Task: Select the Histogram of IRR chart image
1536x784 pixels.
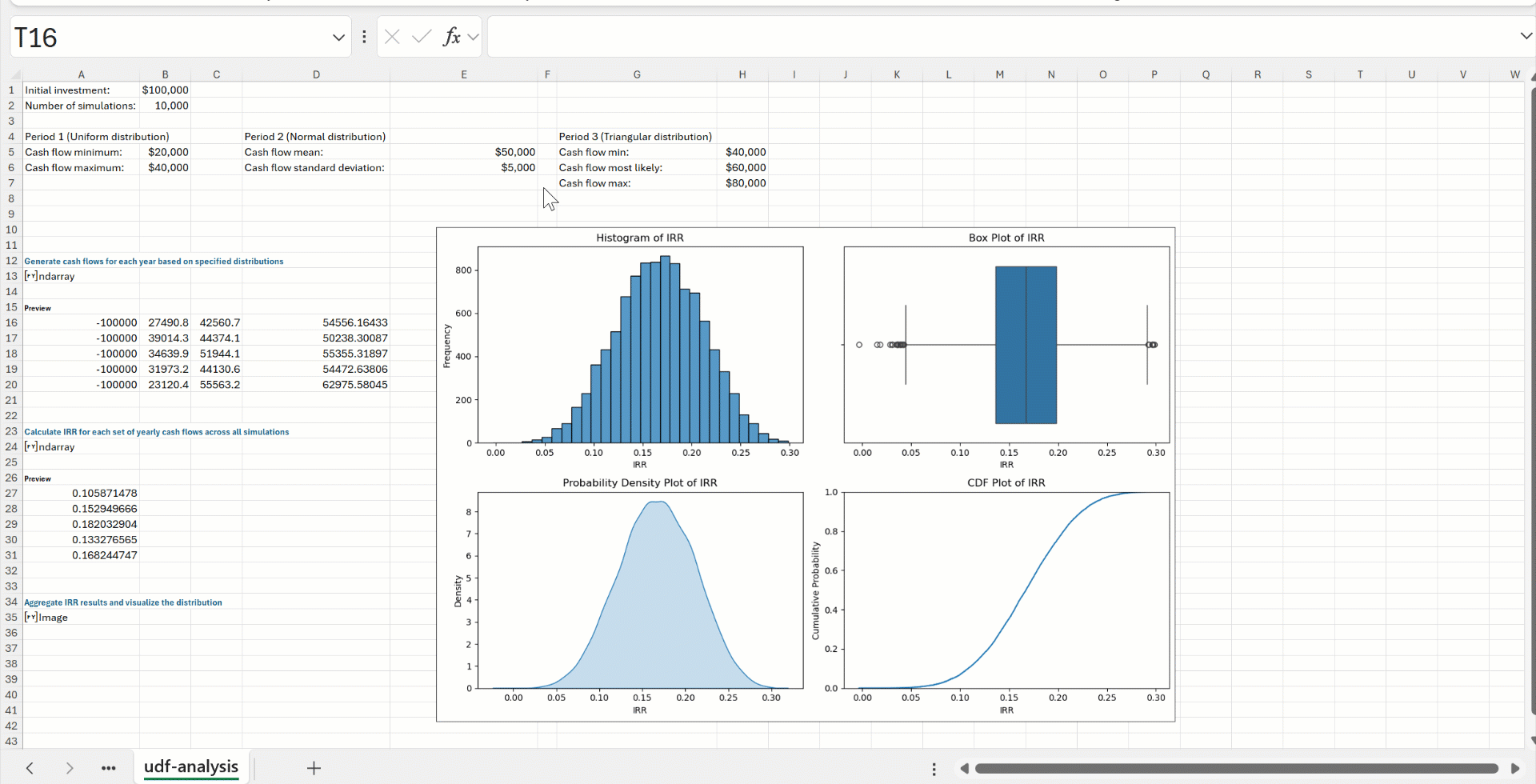Action: [x=640, y=346]
